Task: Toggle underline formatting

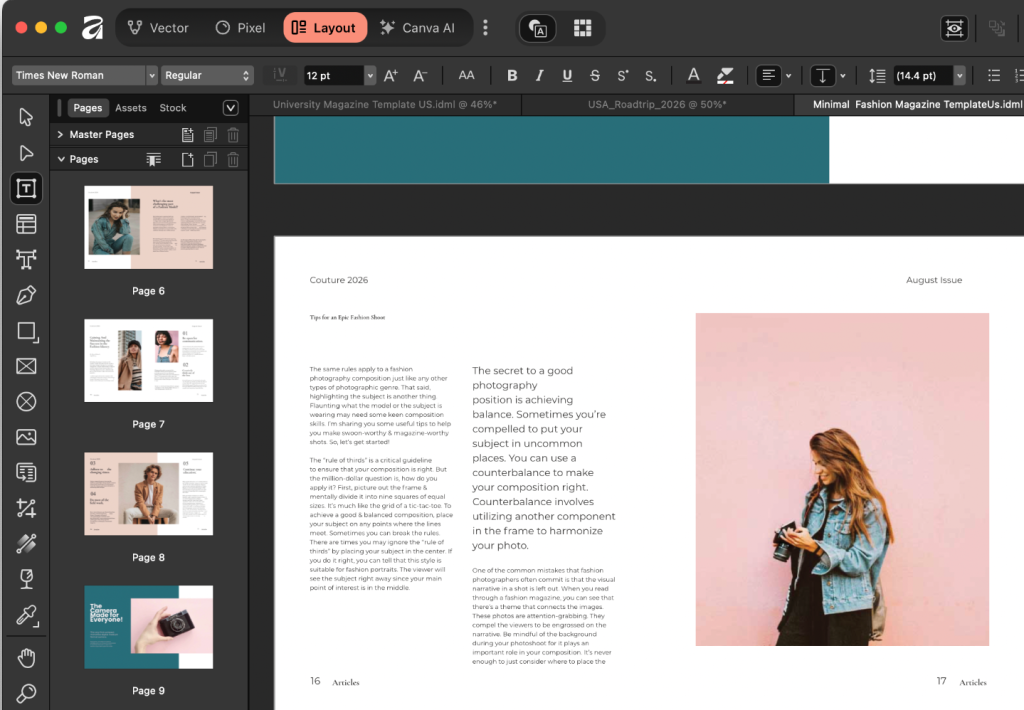Action: coord(567,76)
